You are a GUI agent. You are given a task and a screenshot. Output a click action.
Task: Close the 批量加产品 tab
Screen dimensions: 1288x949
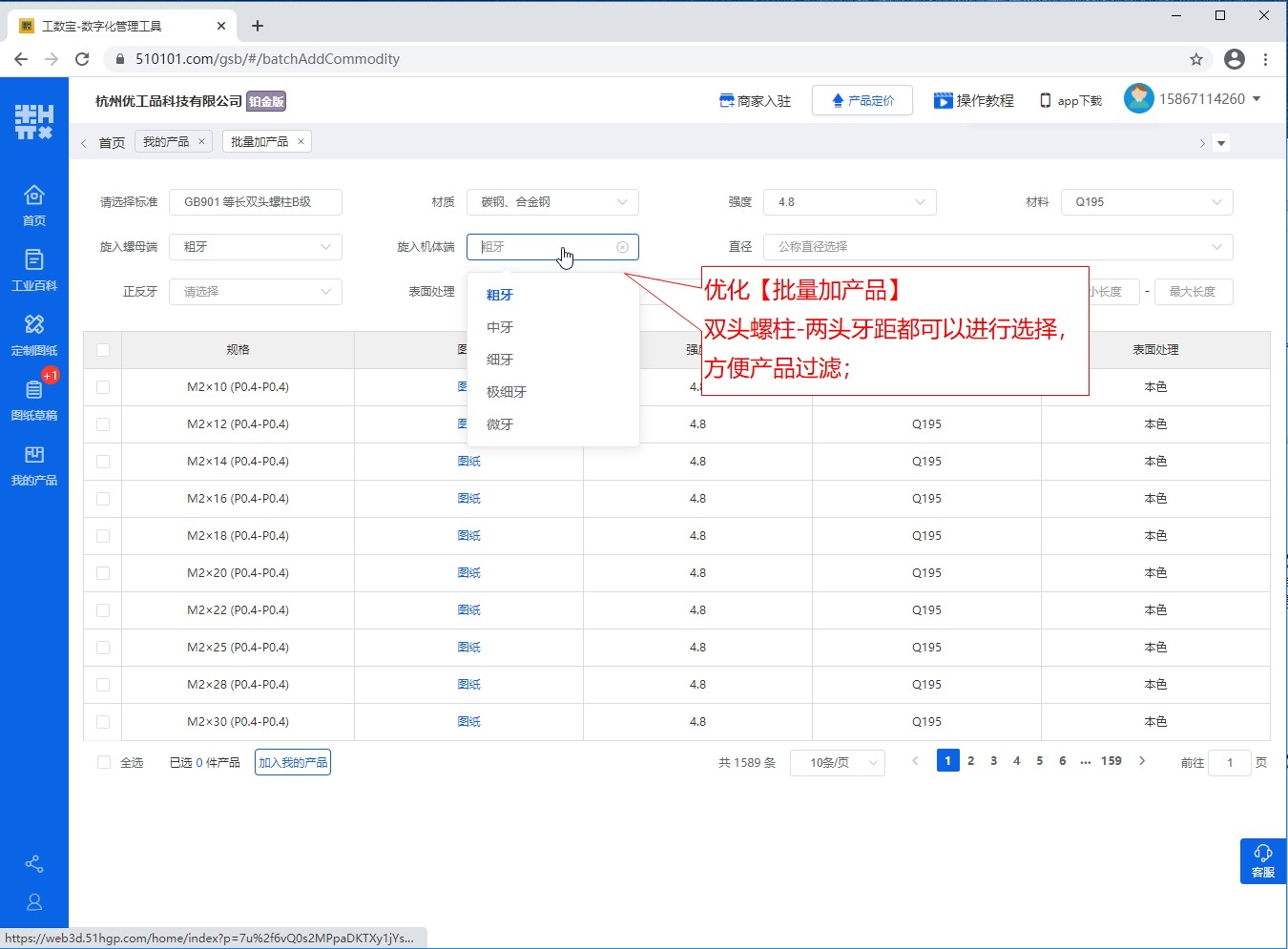tap(301, 142)
